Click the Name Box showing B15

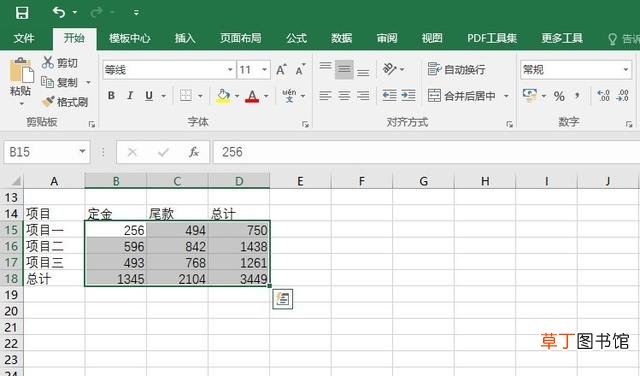(47, 152)
